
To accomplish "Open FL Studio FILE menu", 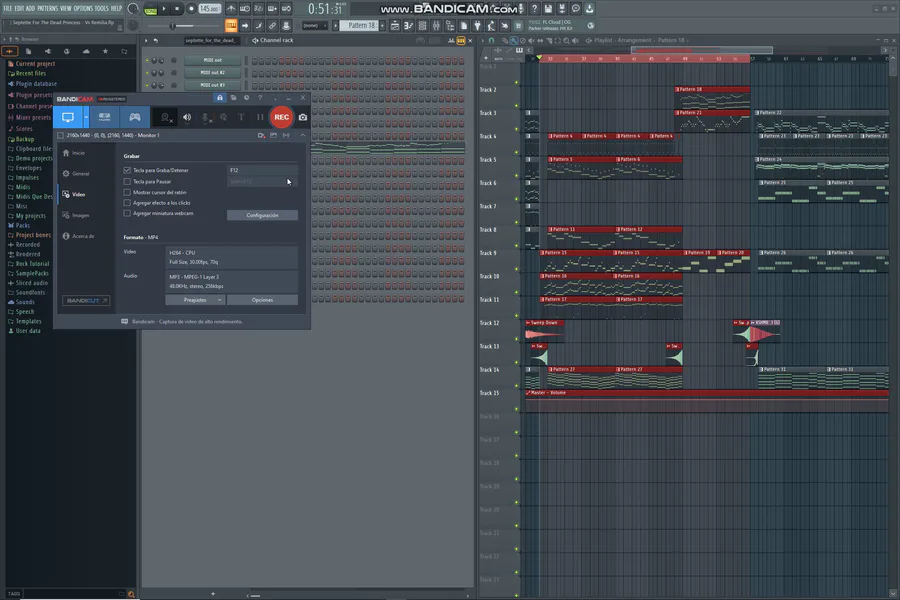I will click(7, 9).
